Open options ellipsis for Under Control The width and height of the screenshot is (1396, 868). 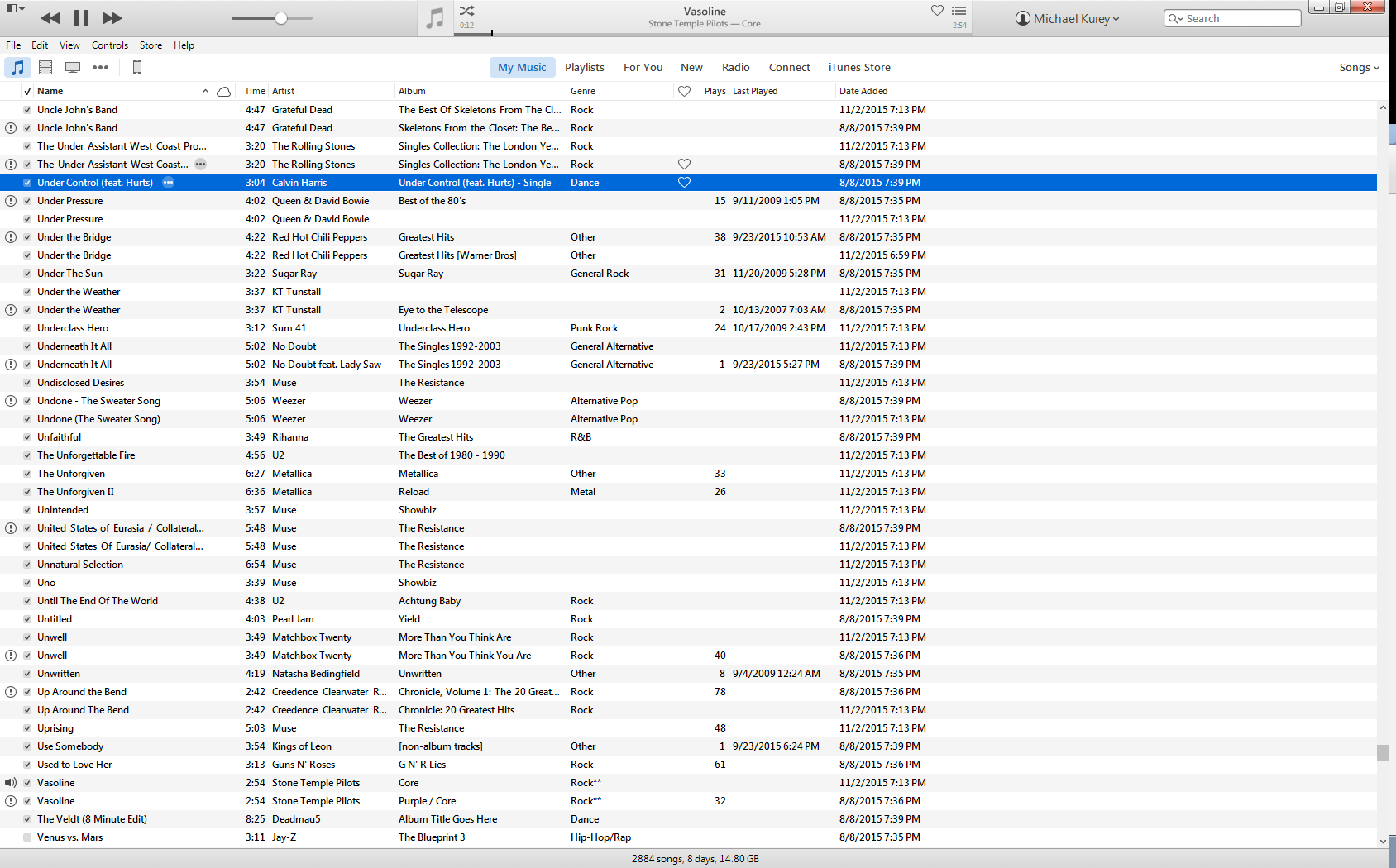(x=169, y=183)
